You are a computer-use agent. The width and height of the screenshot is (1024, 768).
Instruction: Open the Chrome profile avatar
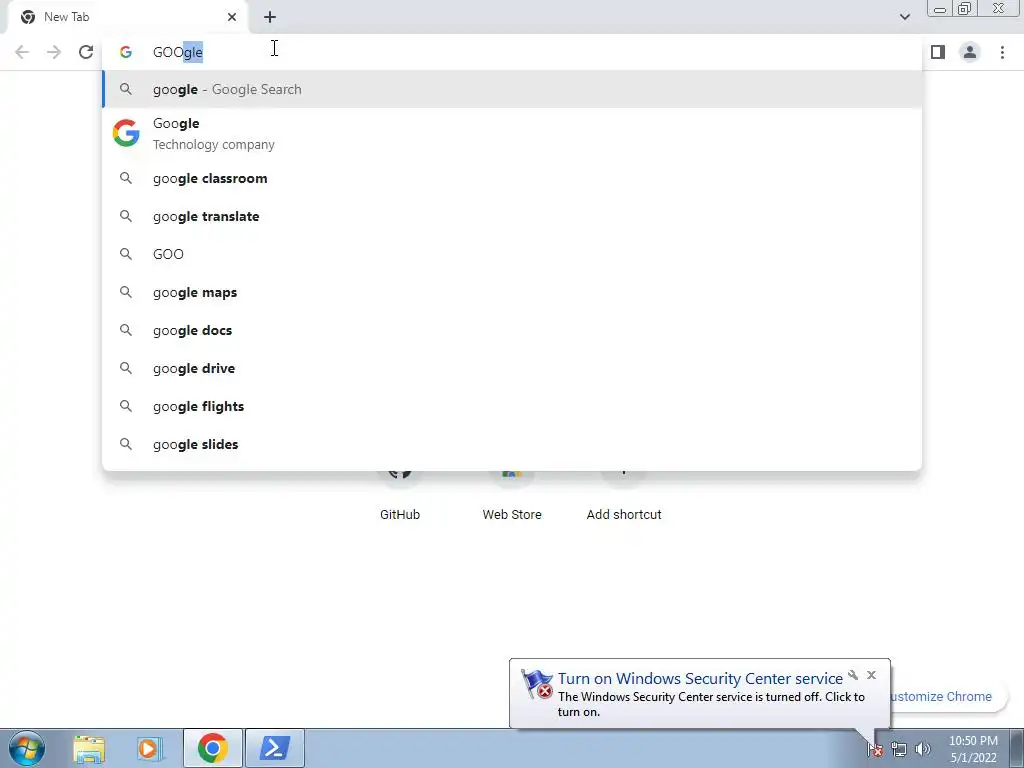970,52
